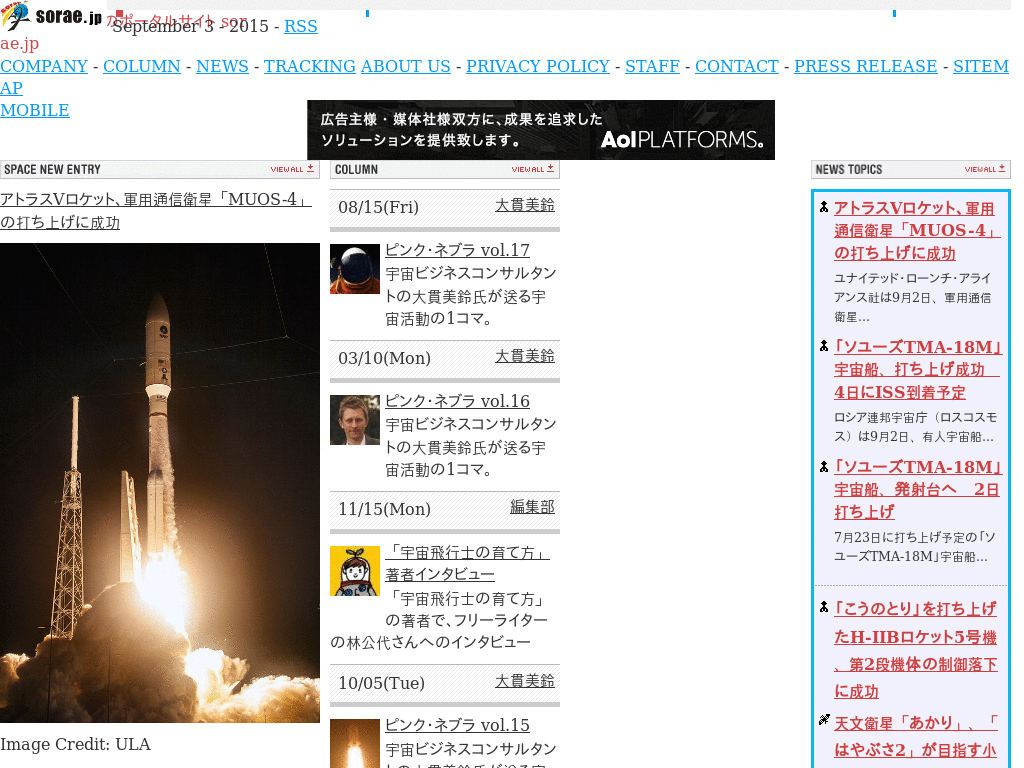
Task: Open the COMPANY menu link
Action: click(44, 66)
